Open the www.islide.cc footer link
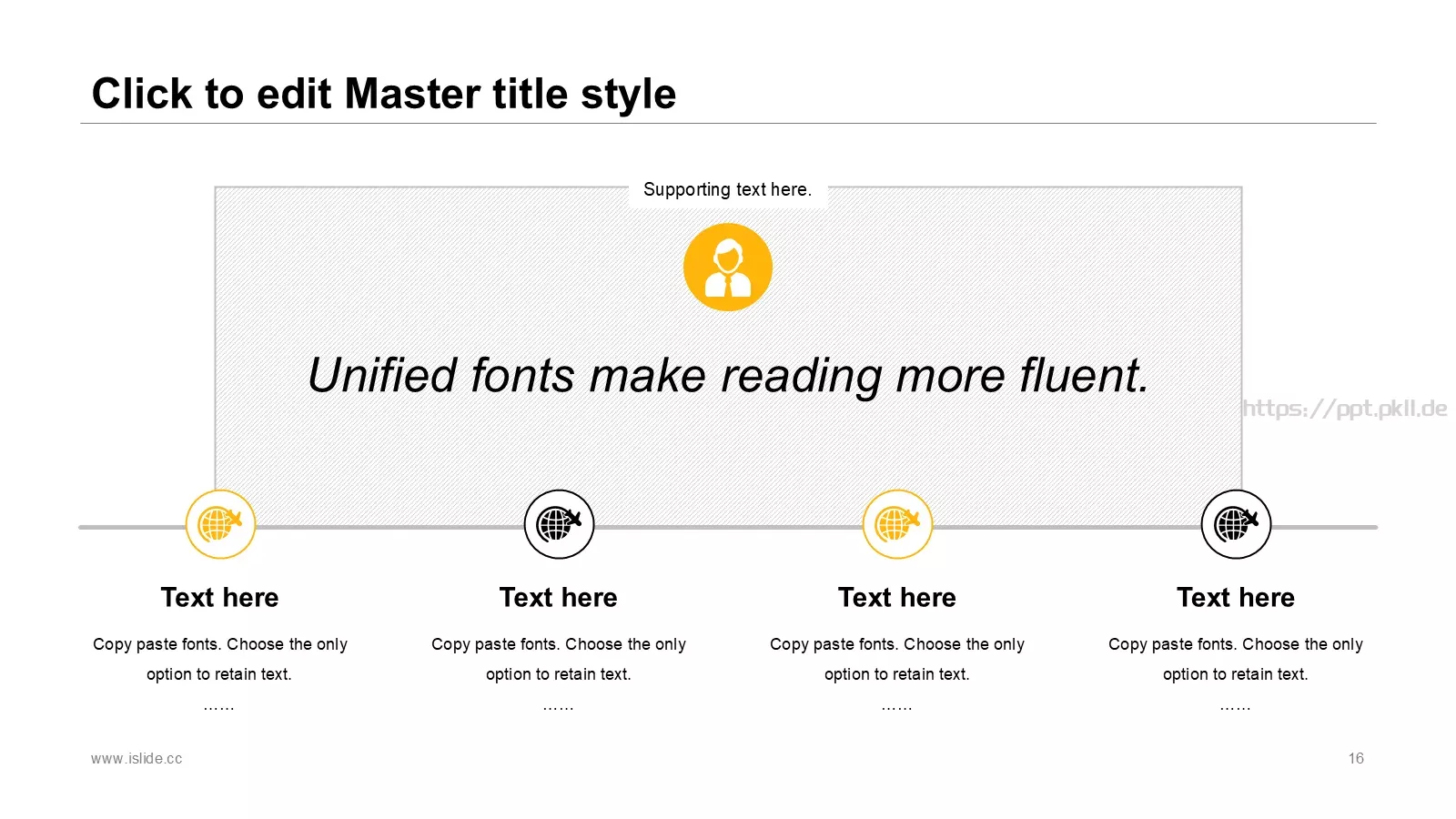Screen dimensions: 1456x819 [136, 758]
